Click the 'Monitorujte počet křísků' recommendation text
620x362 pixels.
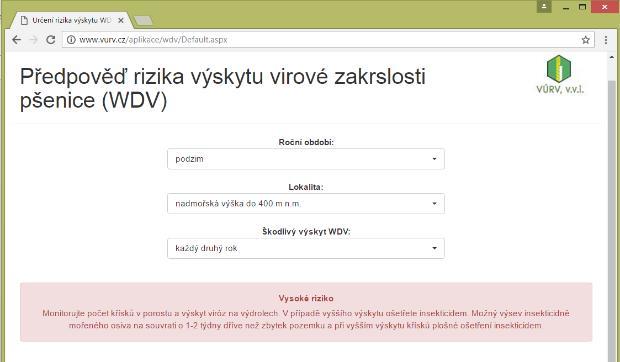[306, 319]
